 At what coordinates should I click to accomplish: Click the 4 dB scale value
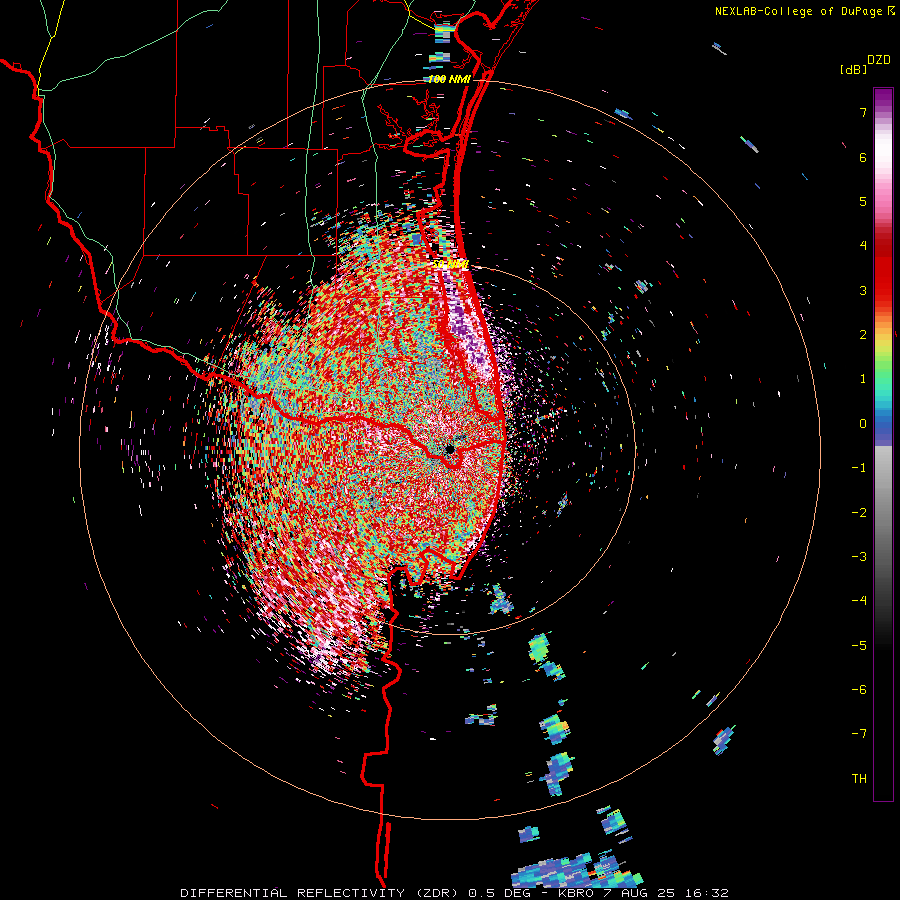(863, 246)
